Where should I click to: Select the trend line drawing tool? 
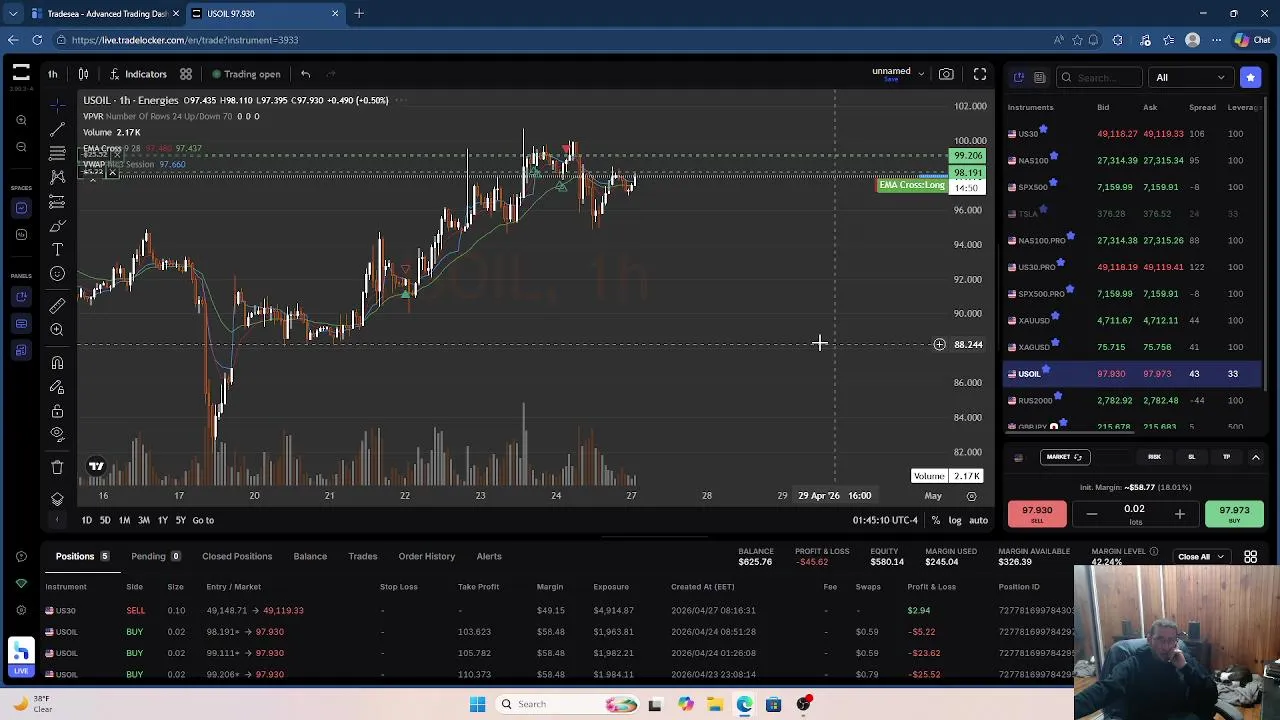(x=57, y=130)
